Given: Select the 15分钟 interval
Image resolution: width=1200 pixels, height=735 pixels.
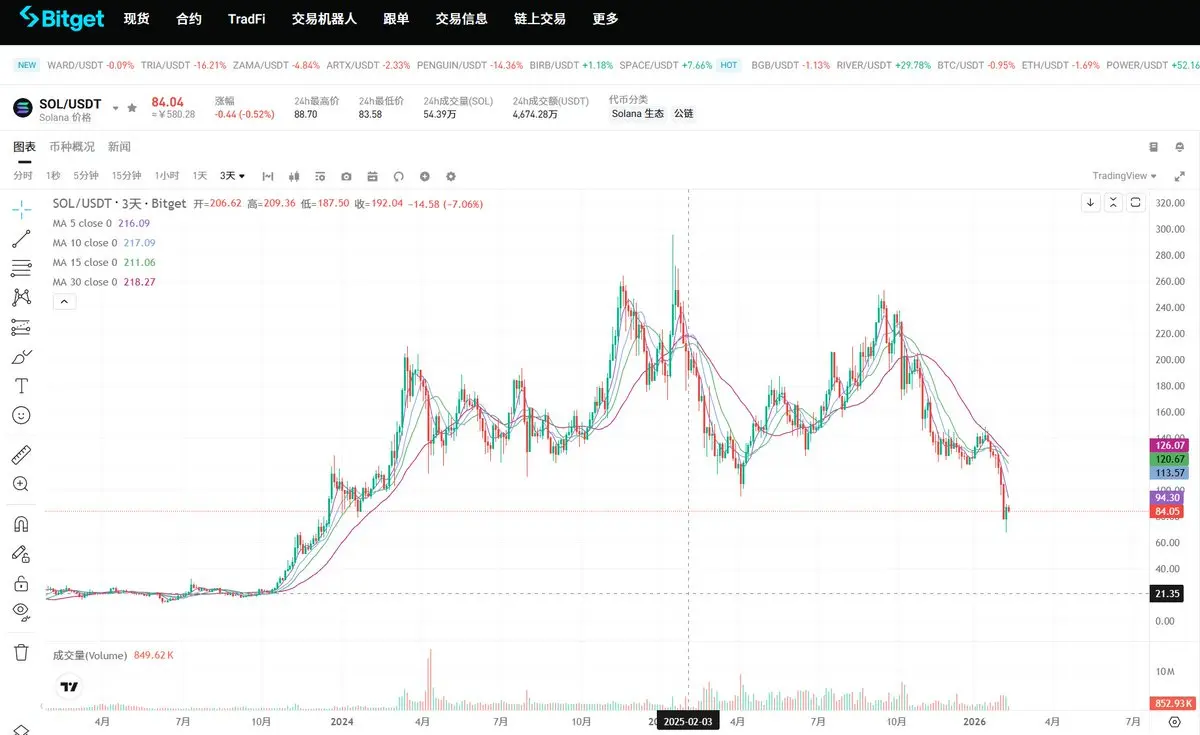Looking at the screenshot, I should [127, 176].
